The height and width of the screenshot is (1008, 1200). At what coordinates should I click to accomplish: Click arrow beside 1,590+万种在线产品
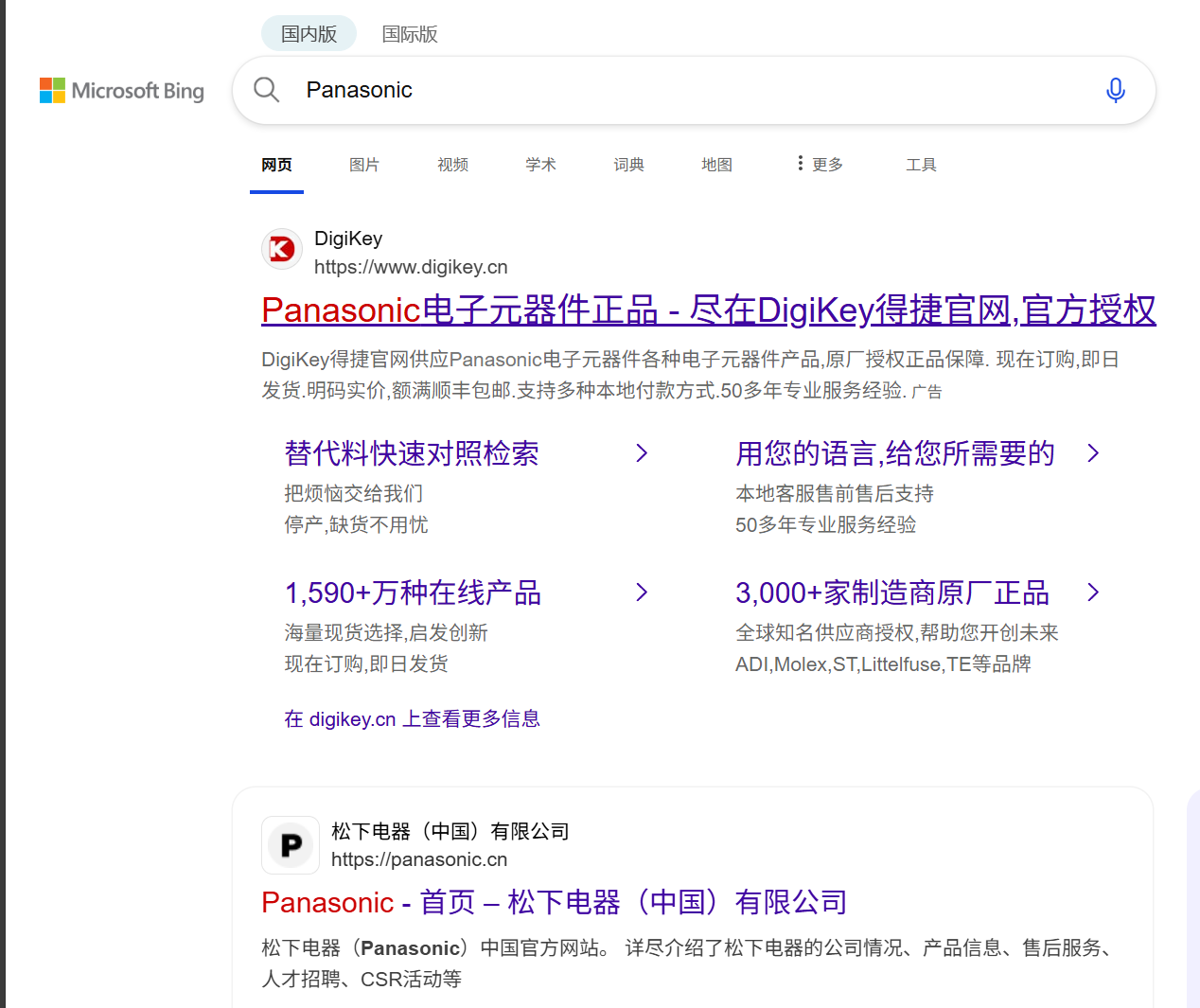point(642,592)
